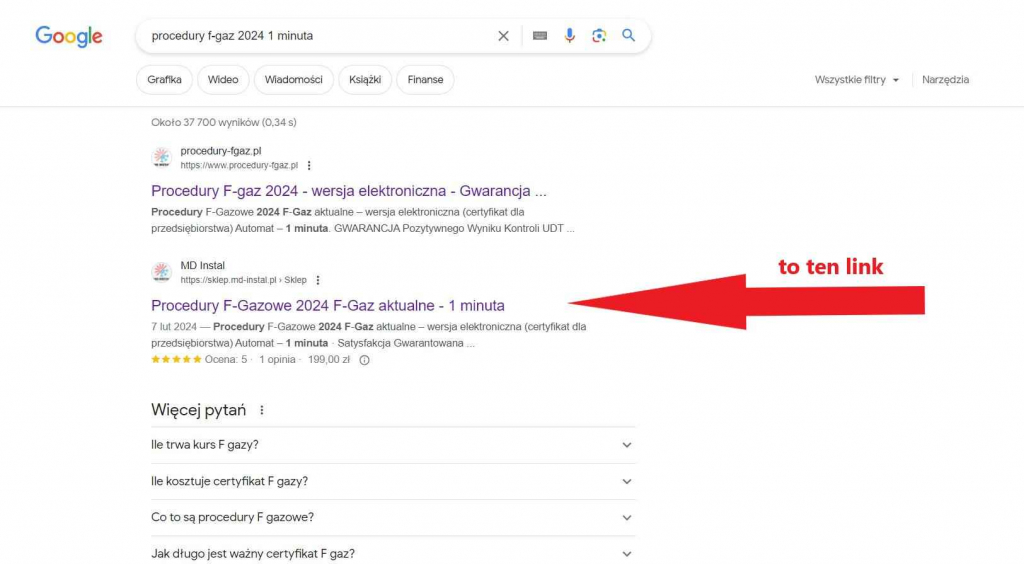
Task: Switch to the Grafika tab
Action: point(164,80)
